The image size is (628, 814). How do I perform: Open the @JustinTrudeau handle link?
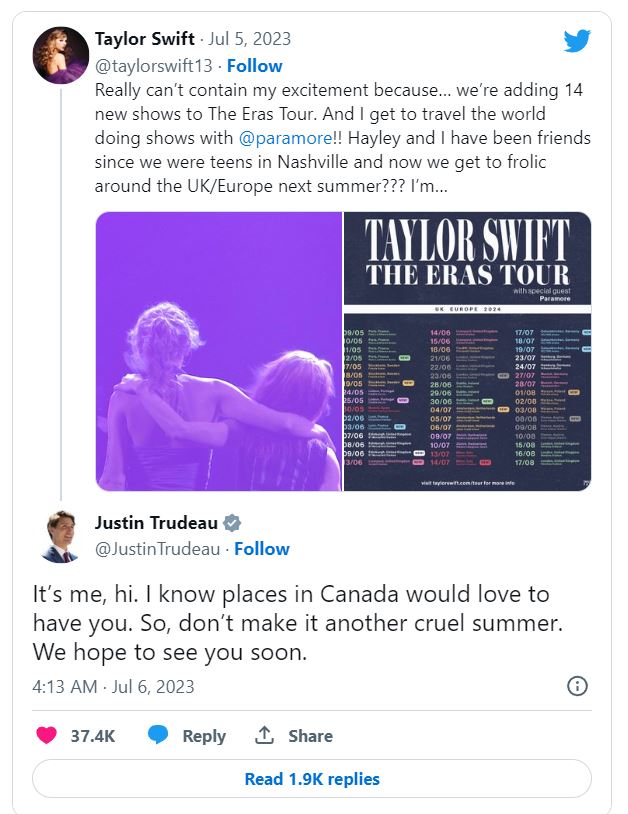[x=157, y=549]
